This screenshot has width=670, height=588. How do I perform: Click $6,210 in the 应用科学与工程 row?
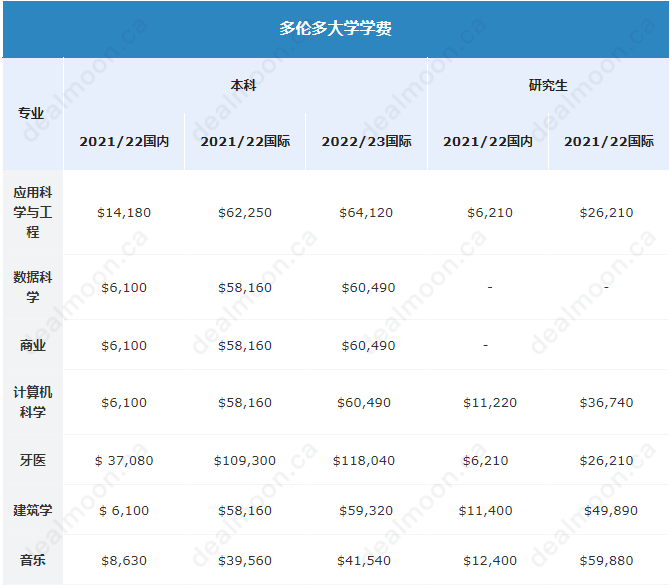click(490, 212)
